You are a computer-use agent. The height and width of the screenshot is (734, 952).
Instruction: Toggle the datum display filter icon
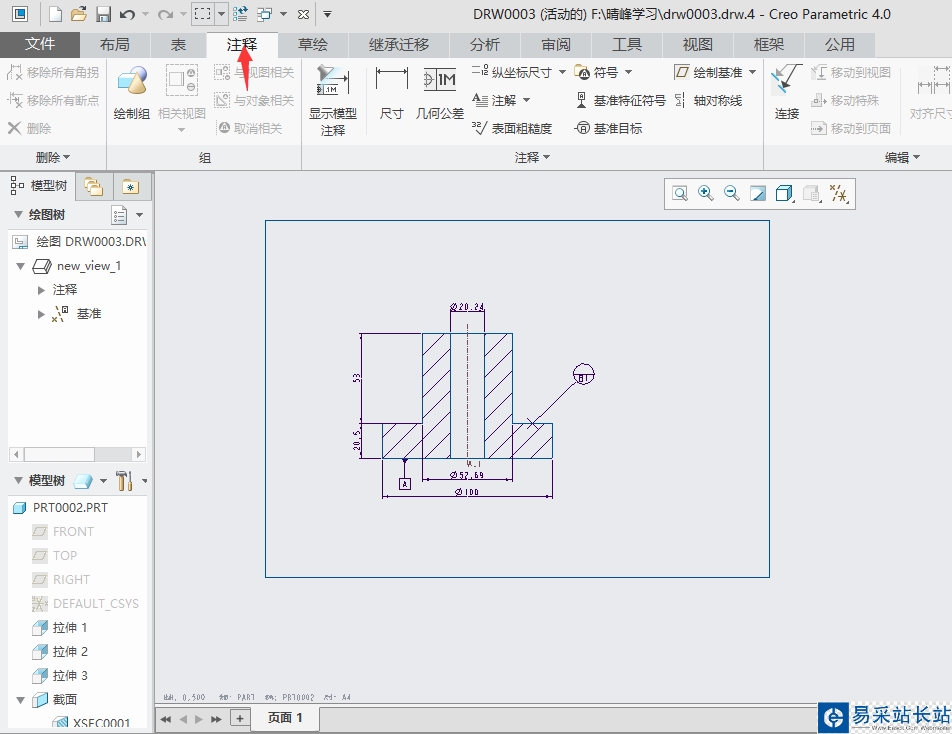click(839, 194)
